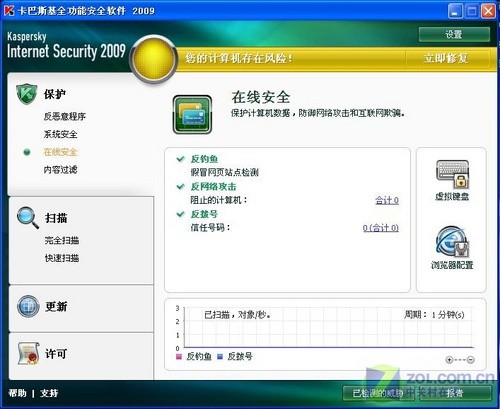This screenshot has width=500, height=409.
Task: Click the license certificate scroll icon
Action: (28, 353)
